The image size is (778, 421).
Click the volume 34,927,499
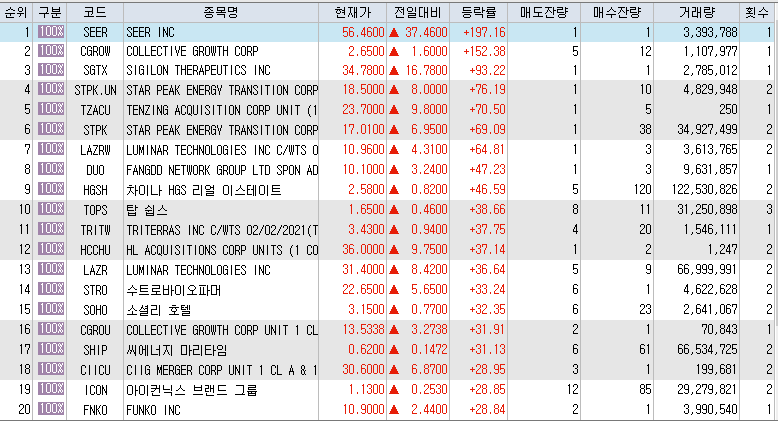click(x=708, y=130)
